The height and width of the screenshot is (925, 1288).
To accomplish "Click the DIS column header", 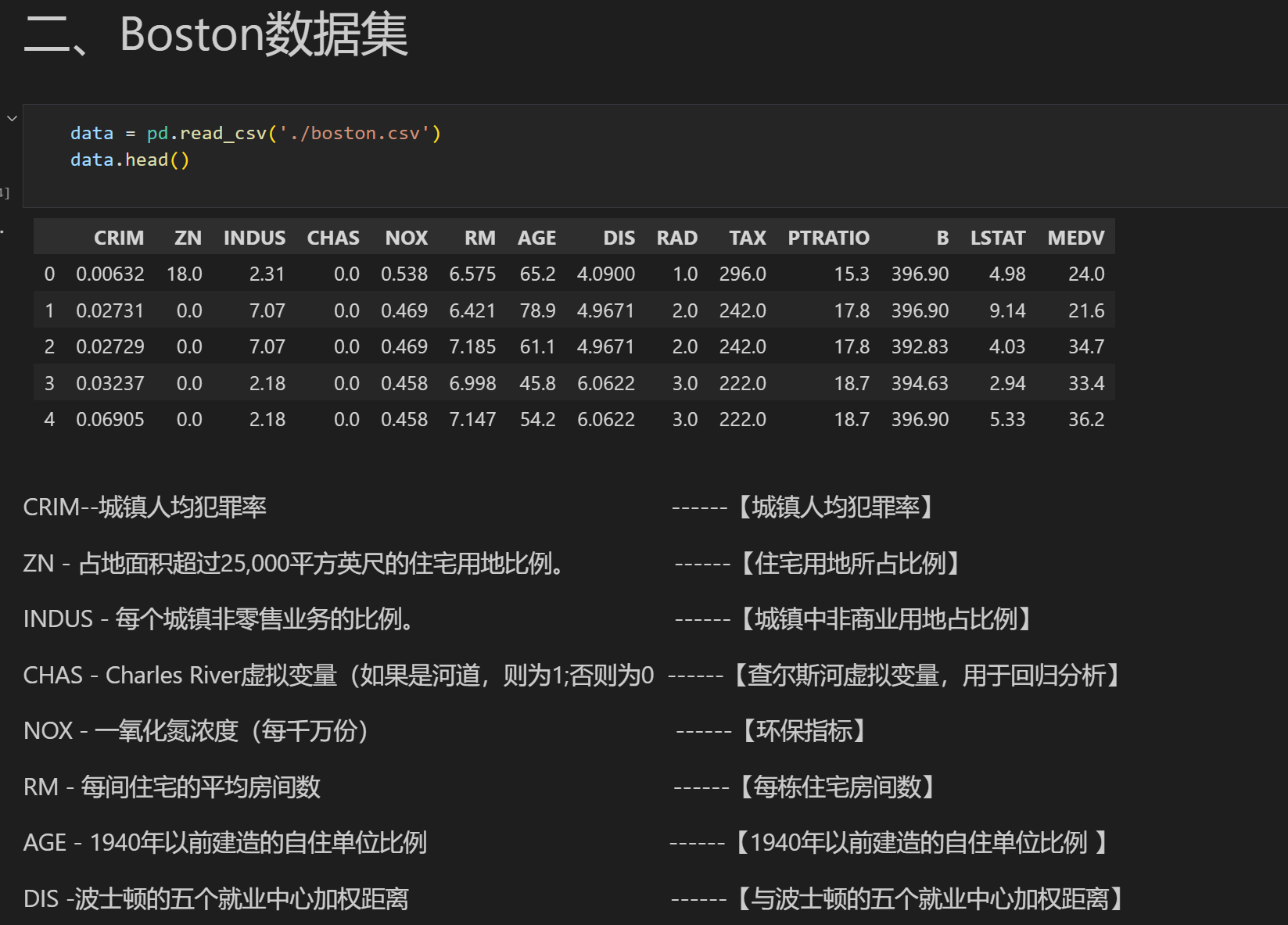I will (619, 238).
